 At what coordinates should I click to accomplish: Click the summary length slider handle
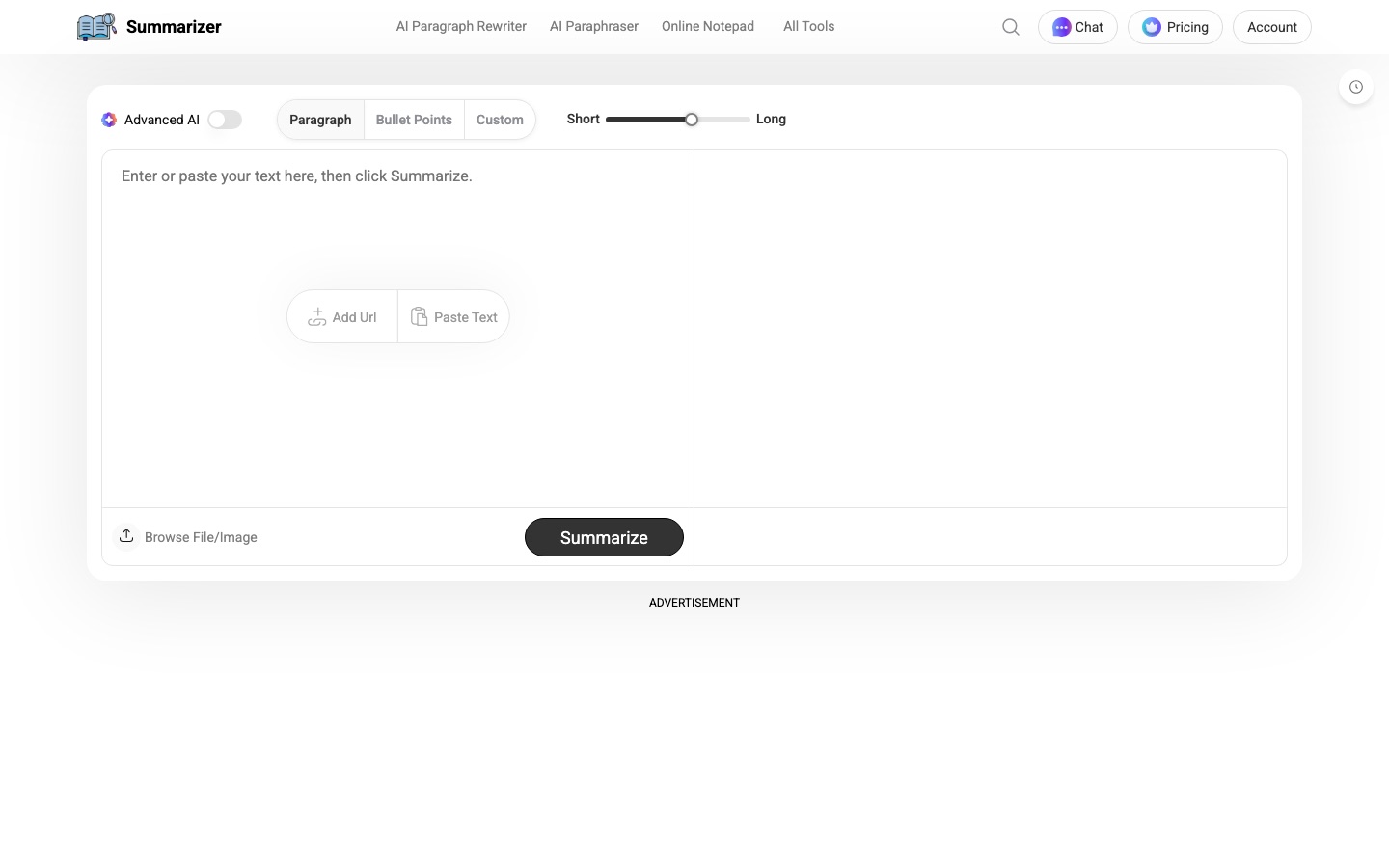[692, 120]
